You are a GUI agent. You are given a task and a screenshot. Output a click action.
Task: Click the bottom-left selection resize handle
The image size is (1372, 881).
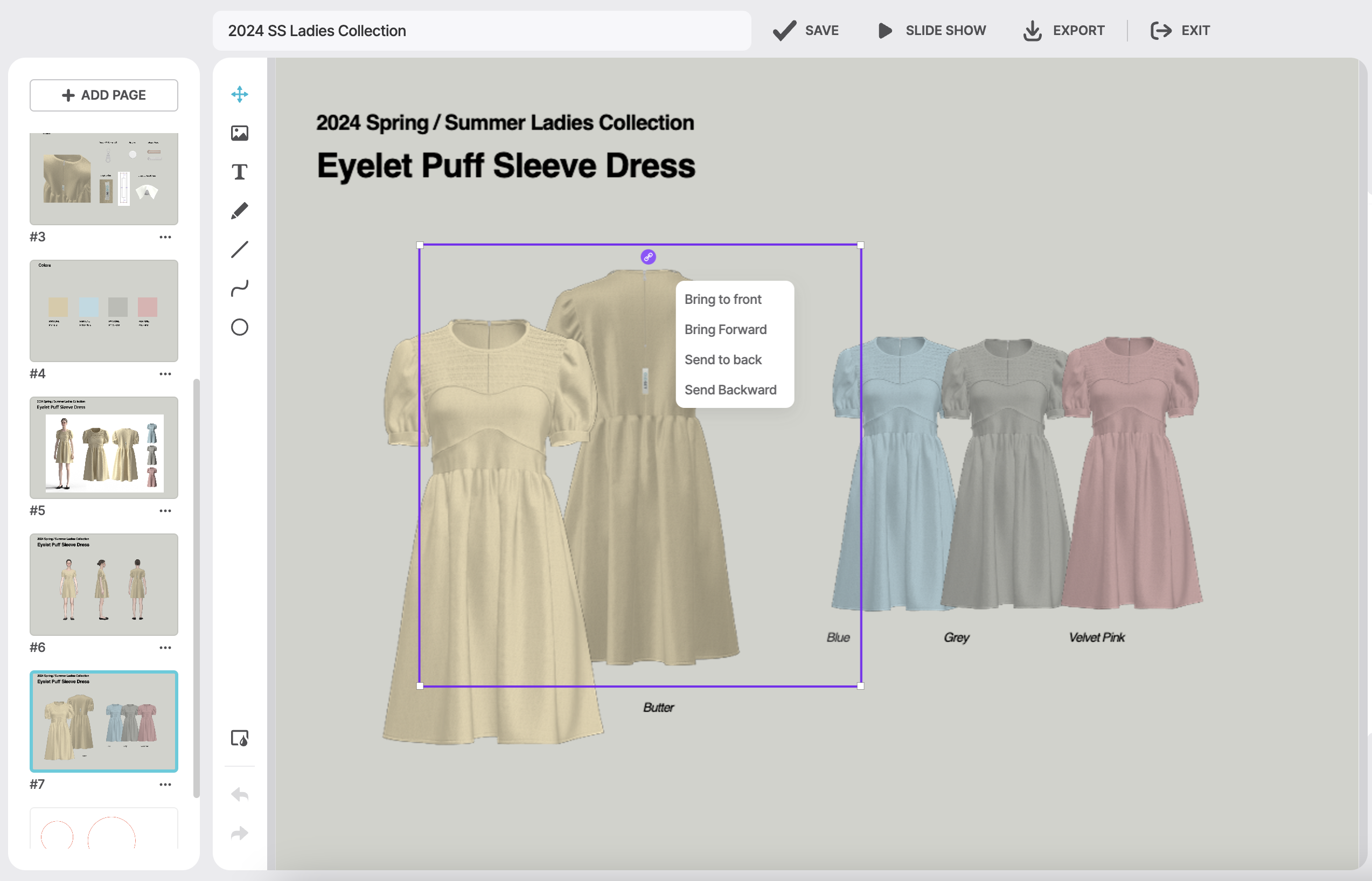[420, 686]
